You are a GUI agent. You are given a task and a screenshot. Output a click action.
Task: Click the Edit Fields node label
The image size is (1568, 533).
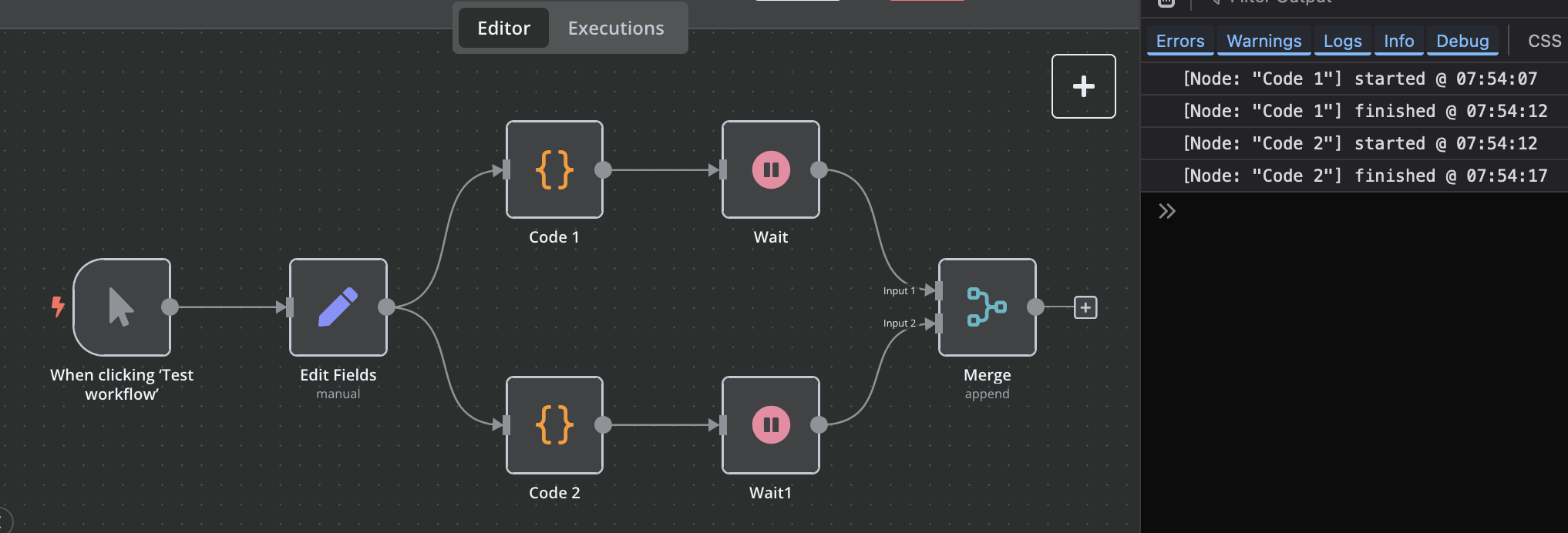click(338, 375)
